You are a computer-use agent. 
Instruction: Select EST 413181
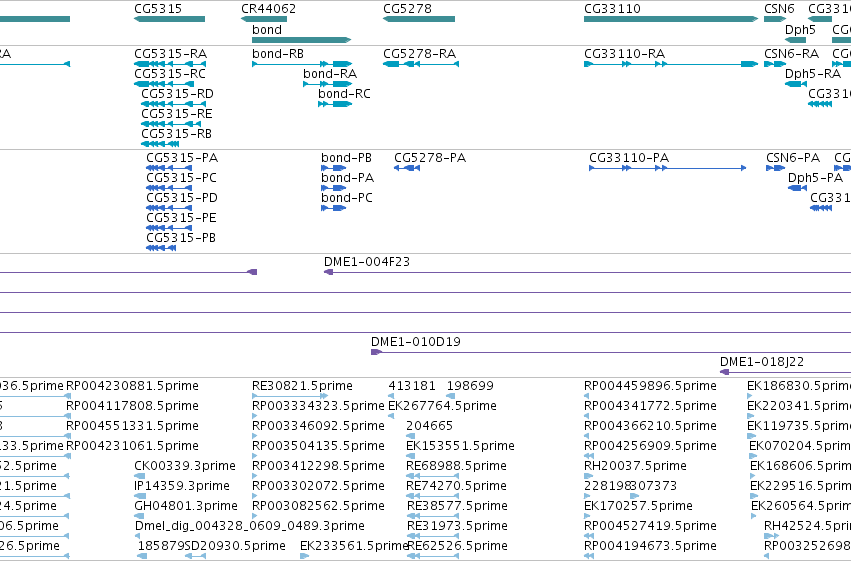click(x=412, y=386)
